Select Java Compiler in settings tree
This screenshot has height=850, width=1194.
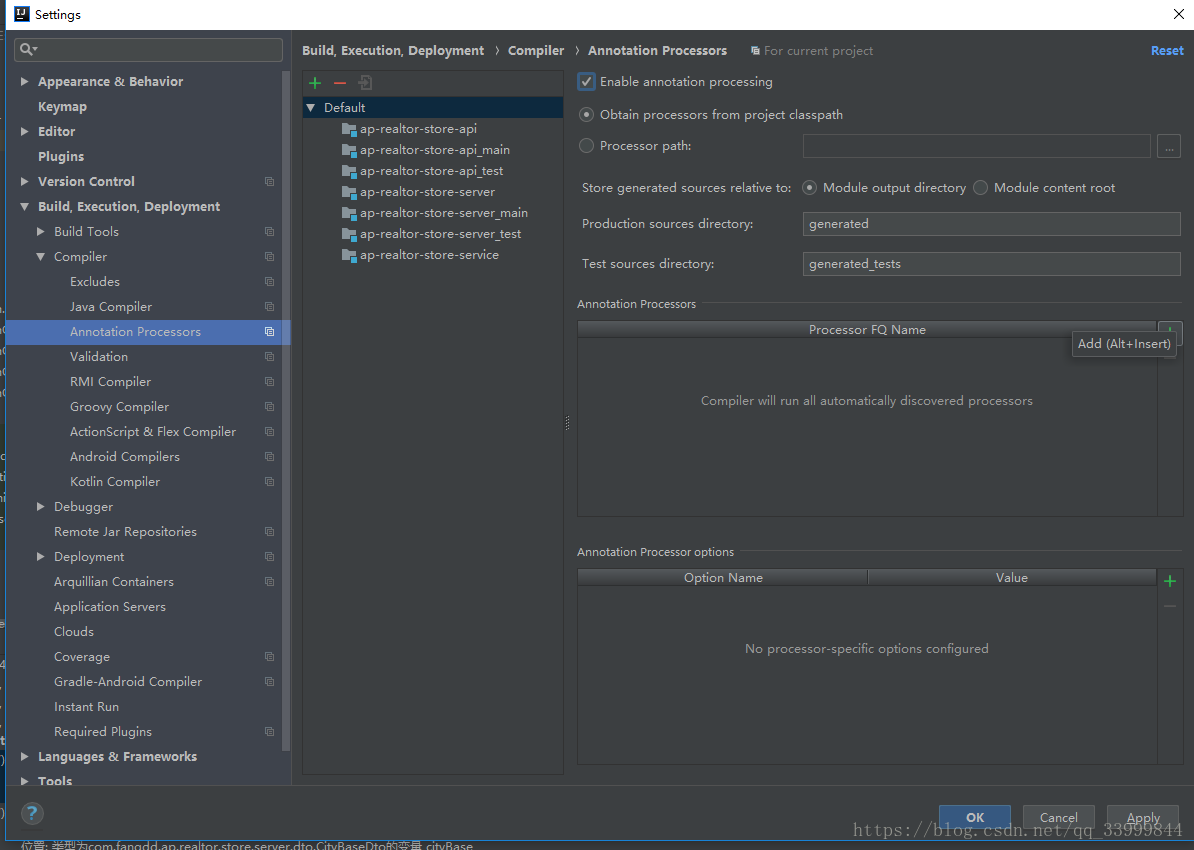(111, 306)
